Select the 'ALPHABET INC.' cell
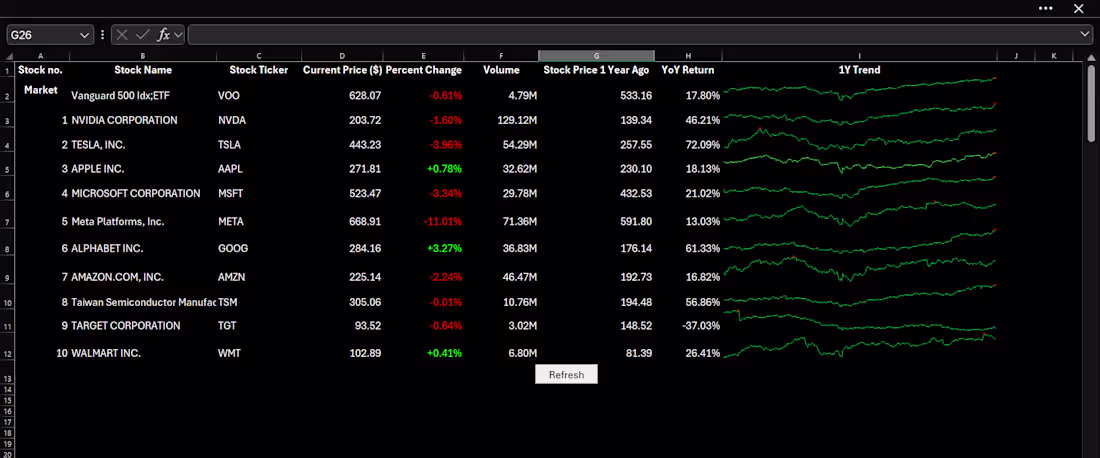Image resolution: width=1100 pixels, height=458 pixels. pyautogui.click(x=107, y=249)
